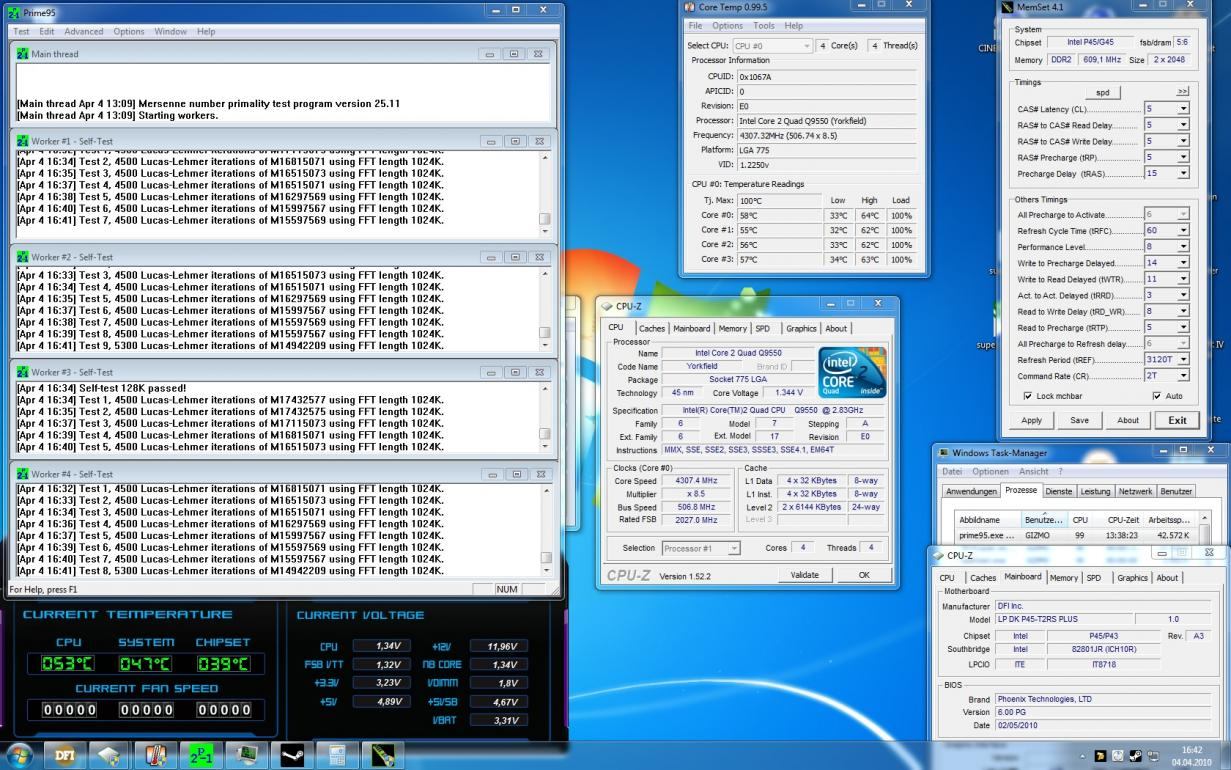This screenshot has width=1231, height=770.
Task: Switch to the Memory tab in CPU-Z
Action: pyautogui.click(x=732, y=329)
